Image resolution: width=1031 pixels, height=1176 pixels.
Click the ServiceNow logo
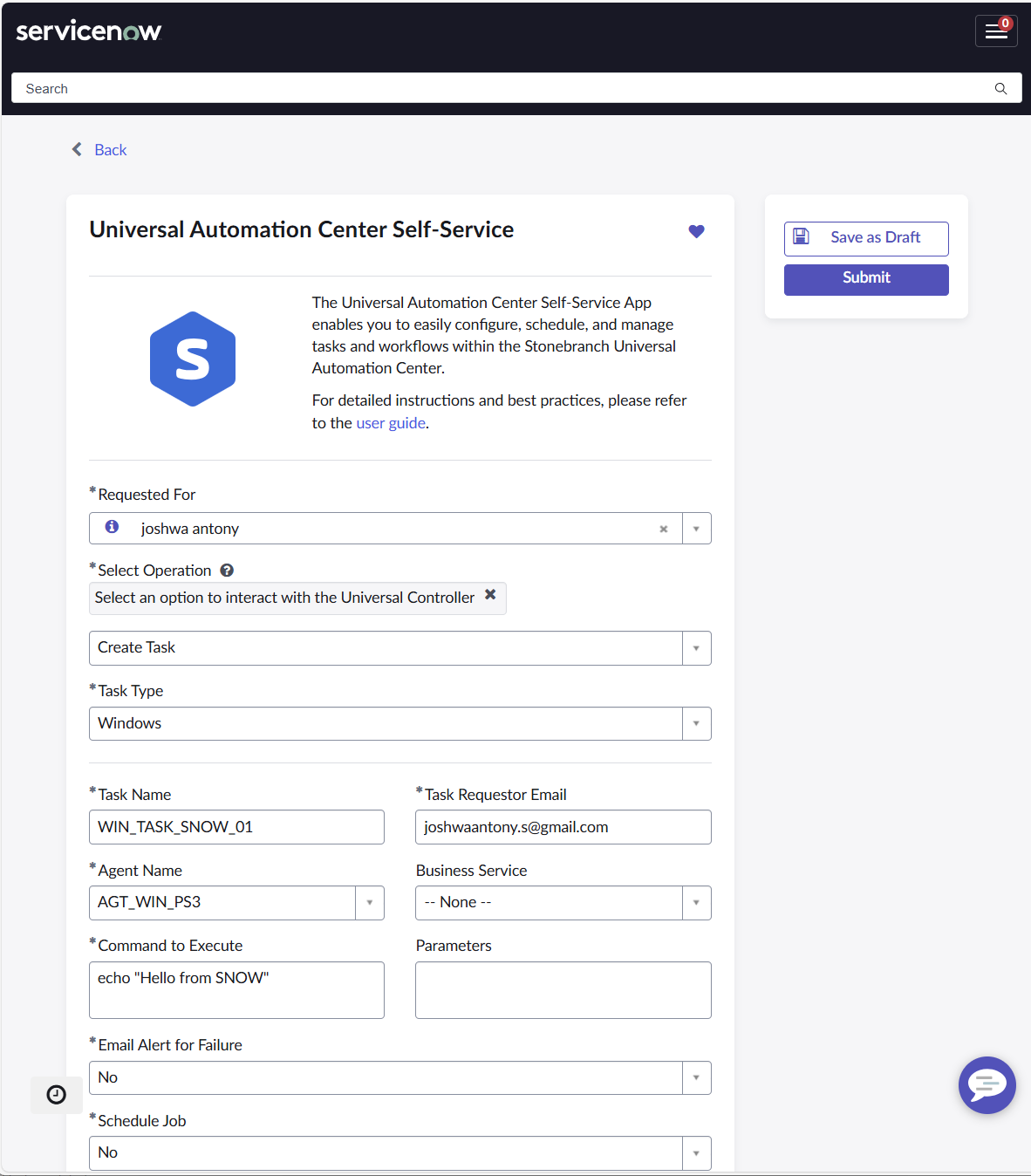coord(89,31)
